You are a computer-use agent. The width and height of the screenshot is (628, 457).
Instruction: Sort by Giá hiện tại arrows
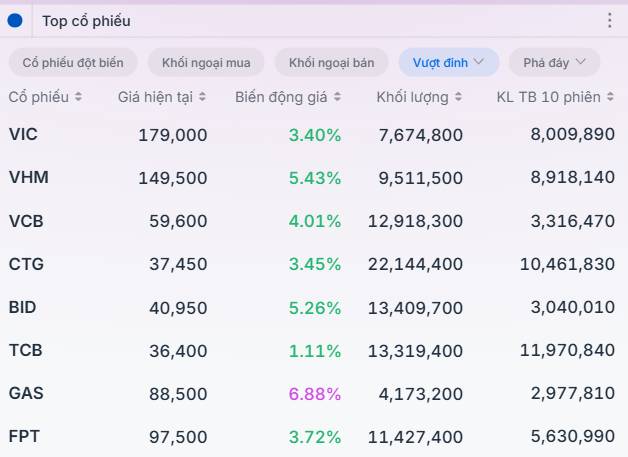202,97
